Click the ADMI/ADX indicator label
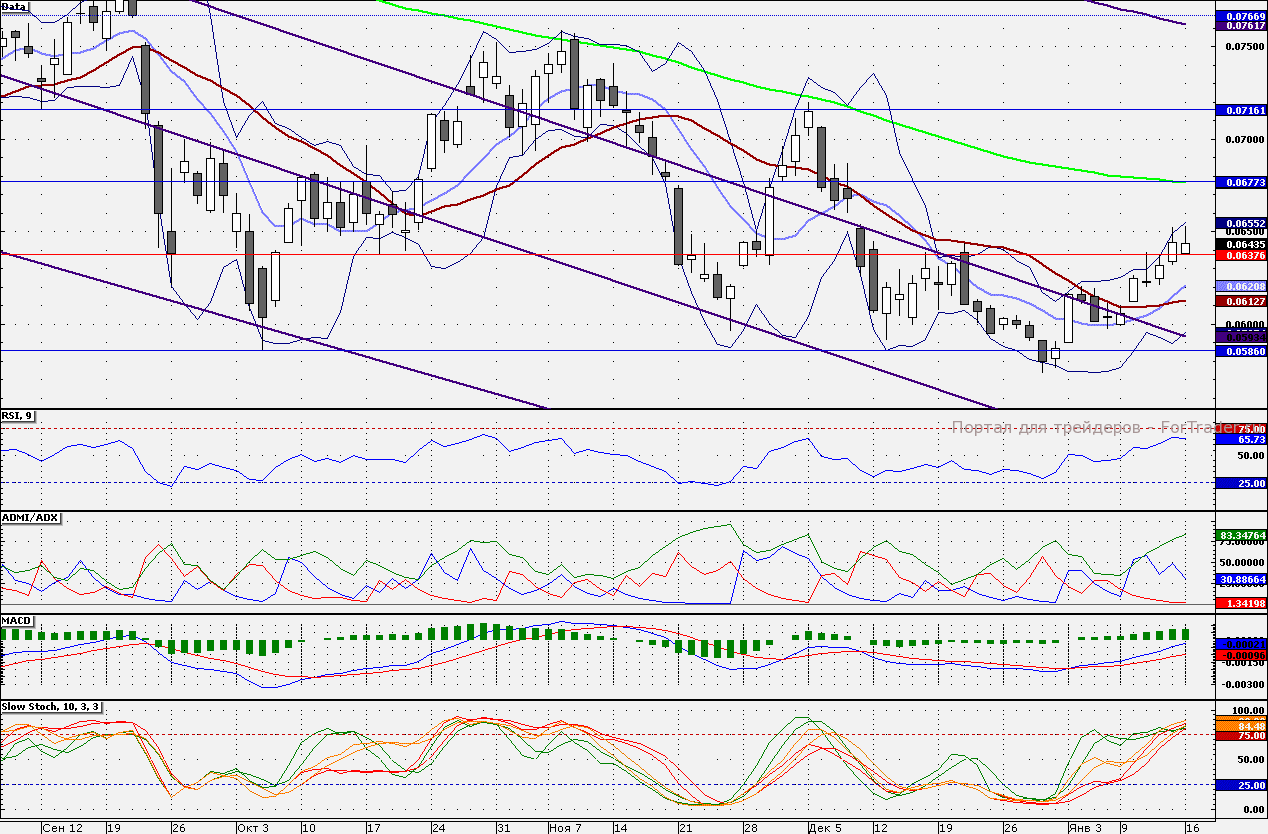 click(x=31, y=518)
